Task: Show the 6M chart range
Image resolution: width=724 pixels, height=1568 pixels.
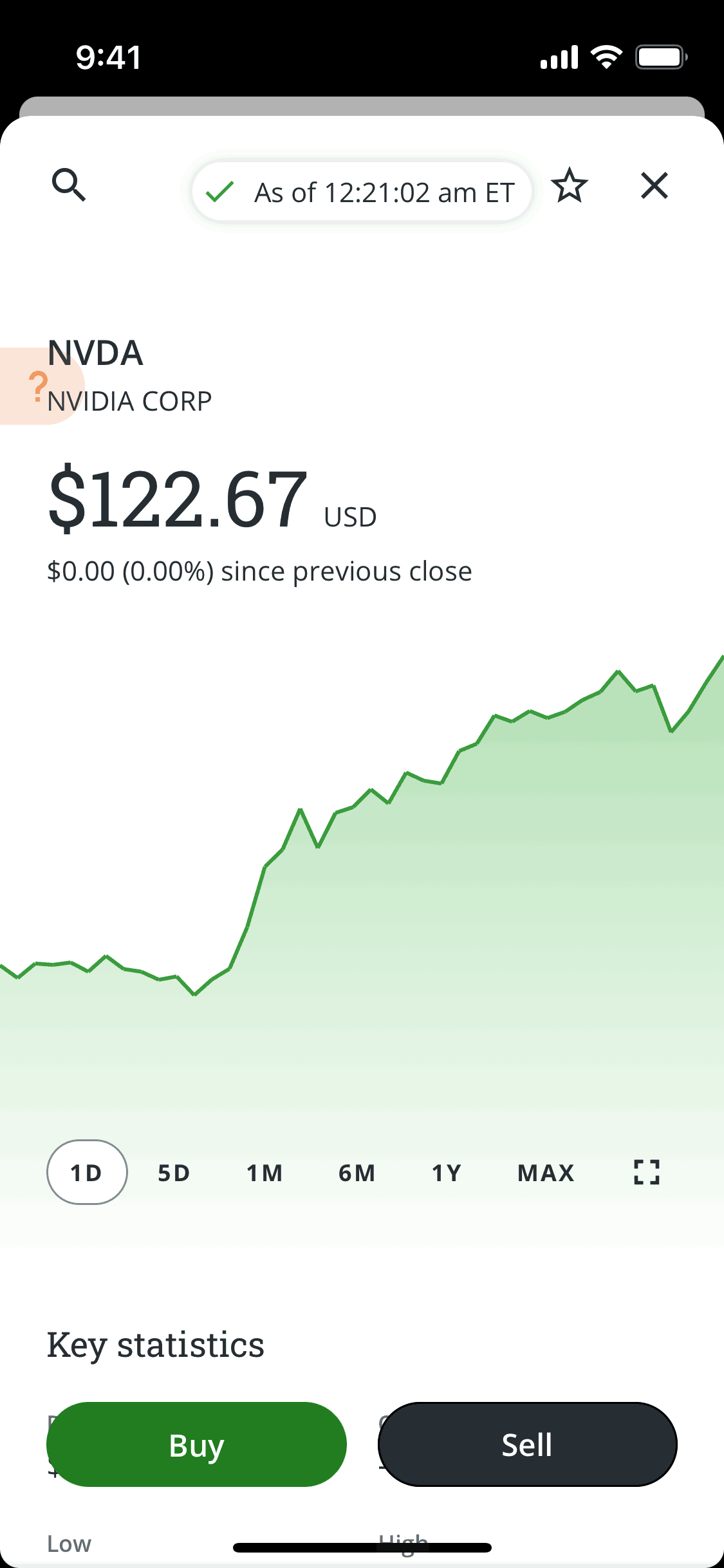Action: (357, 1172)
